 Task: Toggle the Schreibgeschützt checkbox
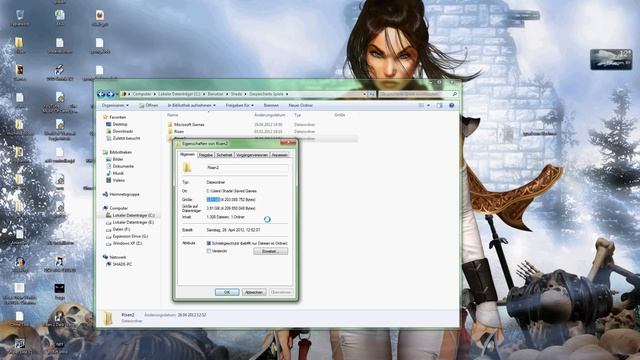[x=209, y=243]
